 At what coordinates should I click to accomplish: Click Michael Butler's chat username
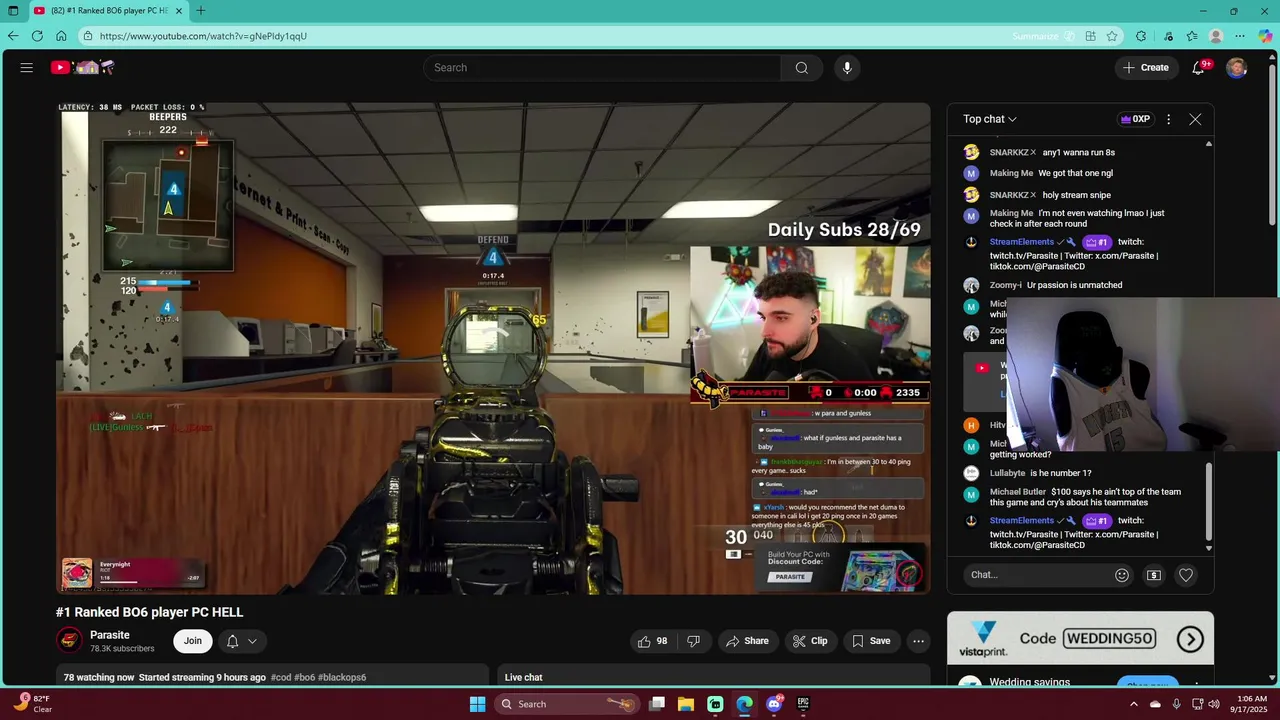pos(1018,492)
